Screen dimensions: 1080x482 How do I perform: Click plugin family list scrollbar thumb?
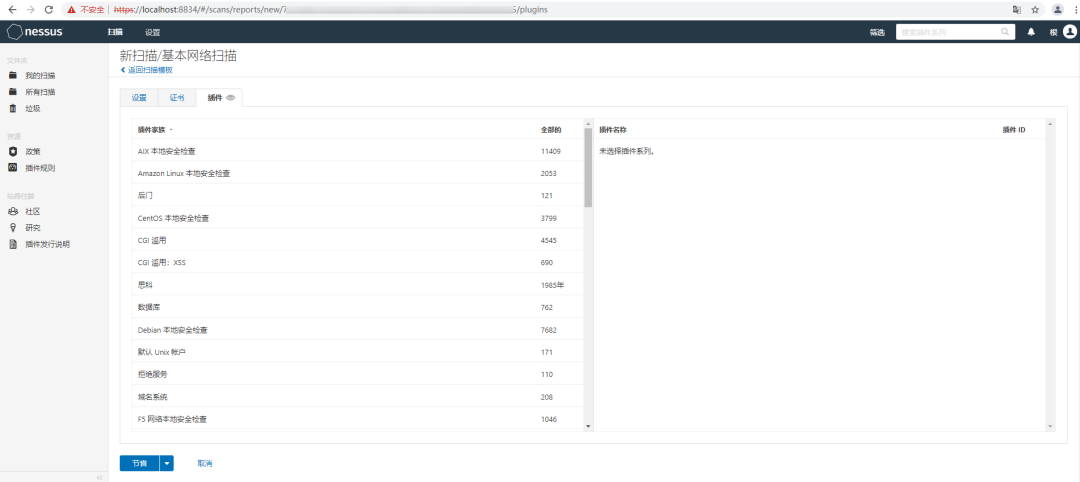click(x=588, y=168)
